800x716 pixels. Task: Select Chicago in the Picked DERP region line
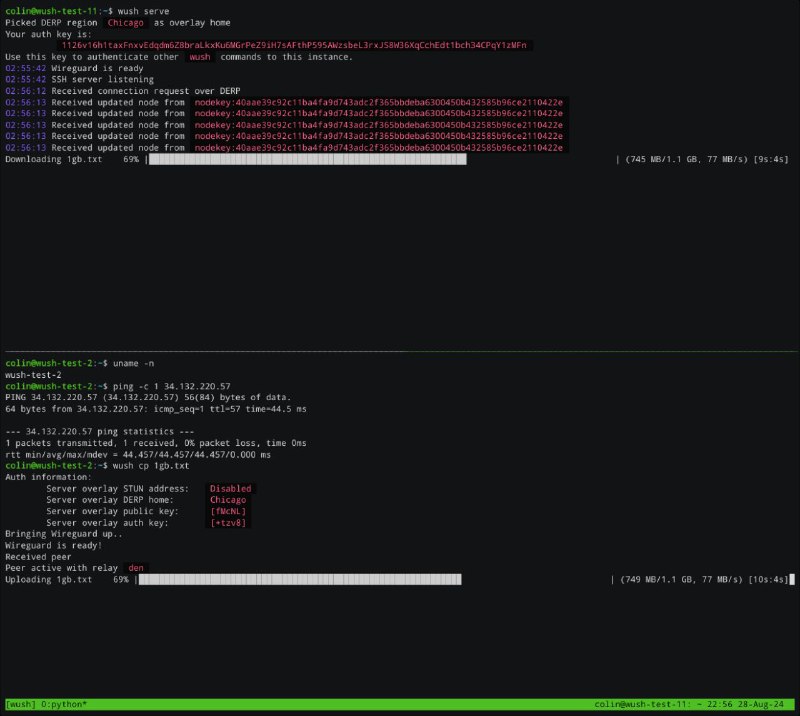tap(127, 21)
